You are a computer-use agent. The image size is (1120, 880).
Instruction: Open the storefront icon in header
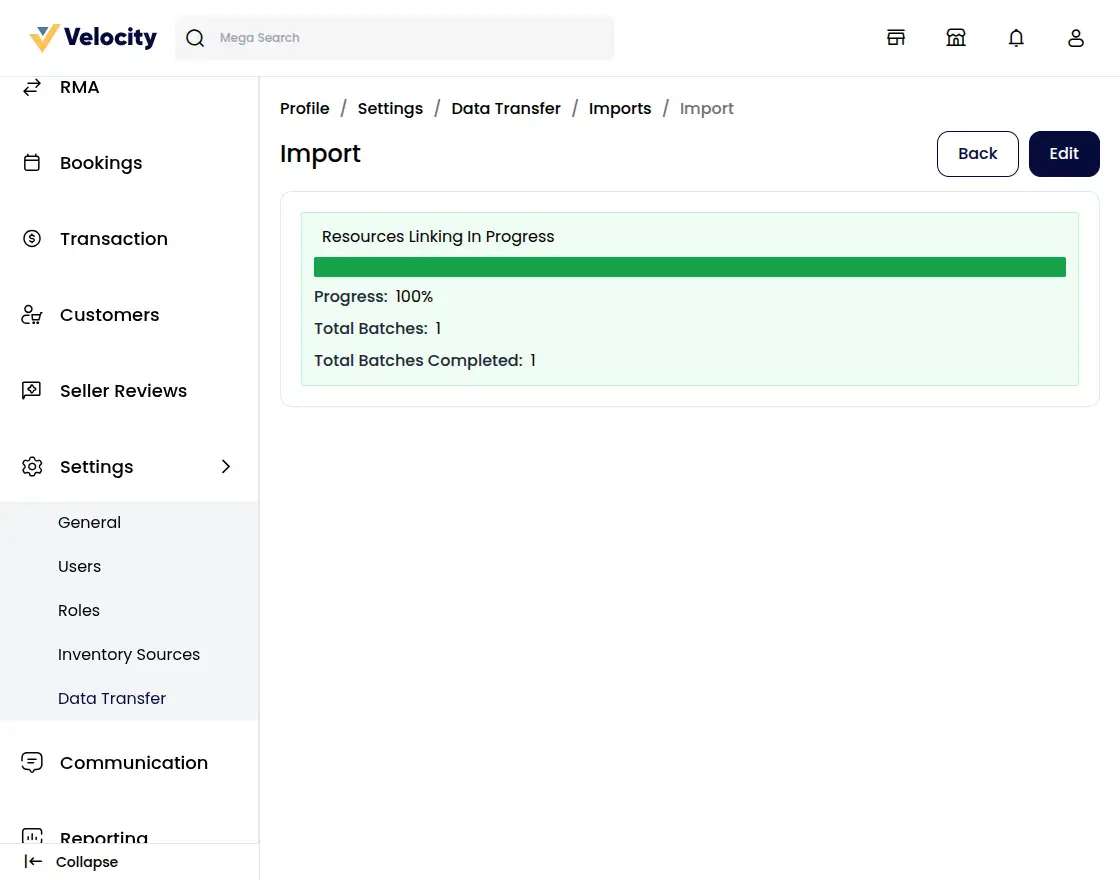896,38
